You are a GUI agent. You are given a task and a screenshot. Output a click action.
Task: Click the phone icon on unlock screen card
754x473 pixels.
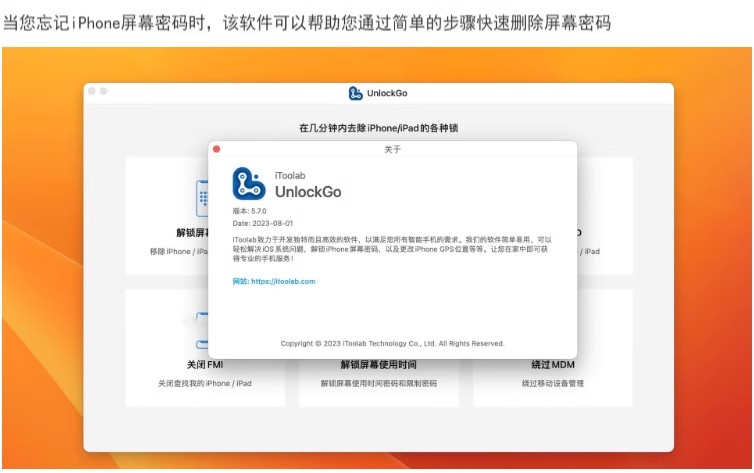click(x=201, y=198)
